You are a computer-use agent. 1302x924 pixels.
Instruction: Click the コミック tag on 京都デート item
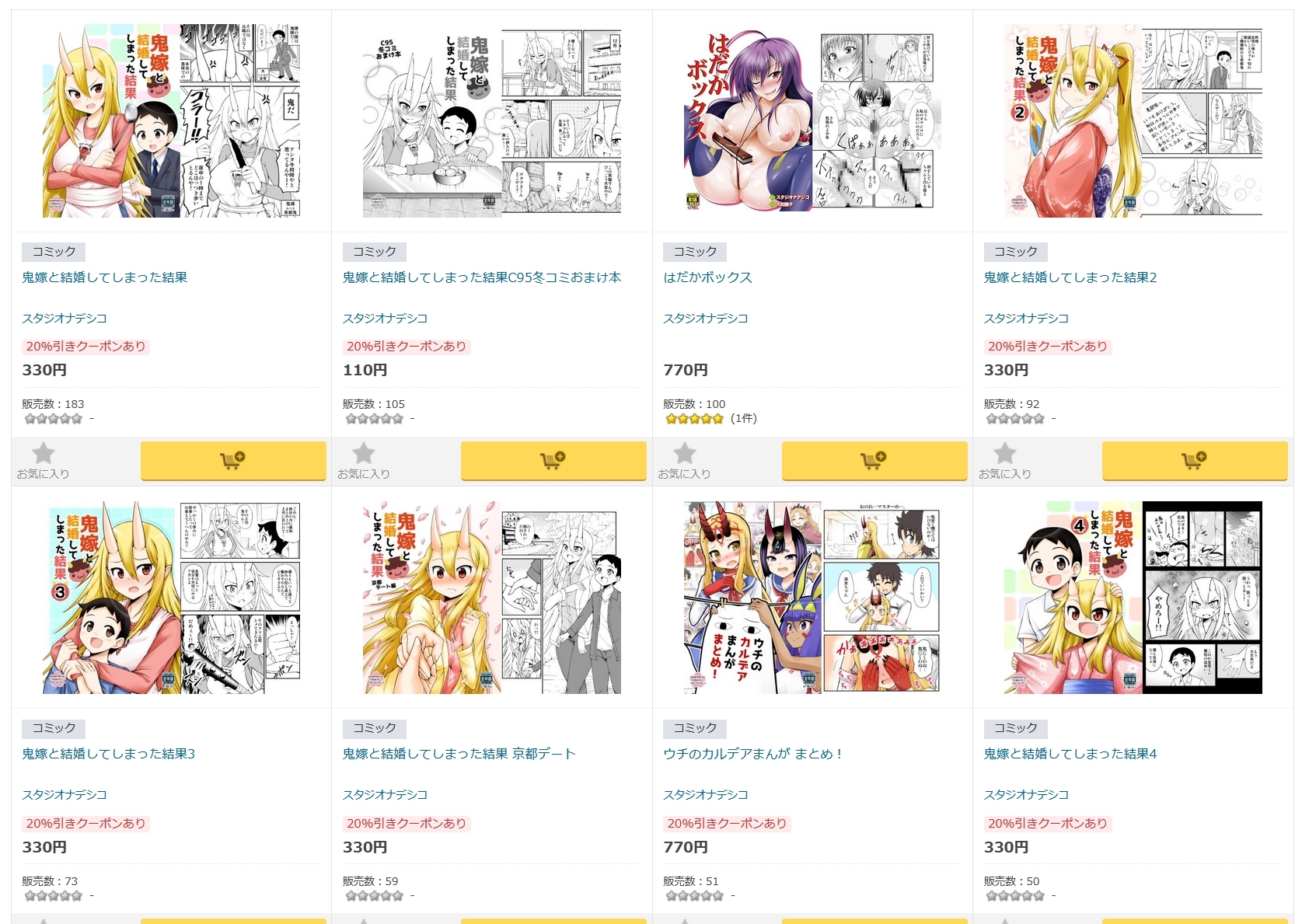point(375,728)
